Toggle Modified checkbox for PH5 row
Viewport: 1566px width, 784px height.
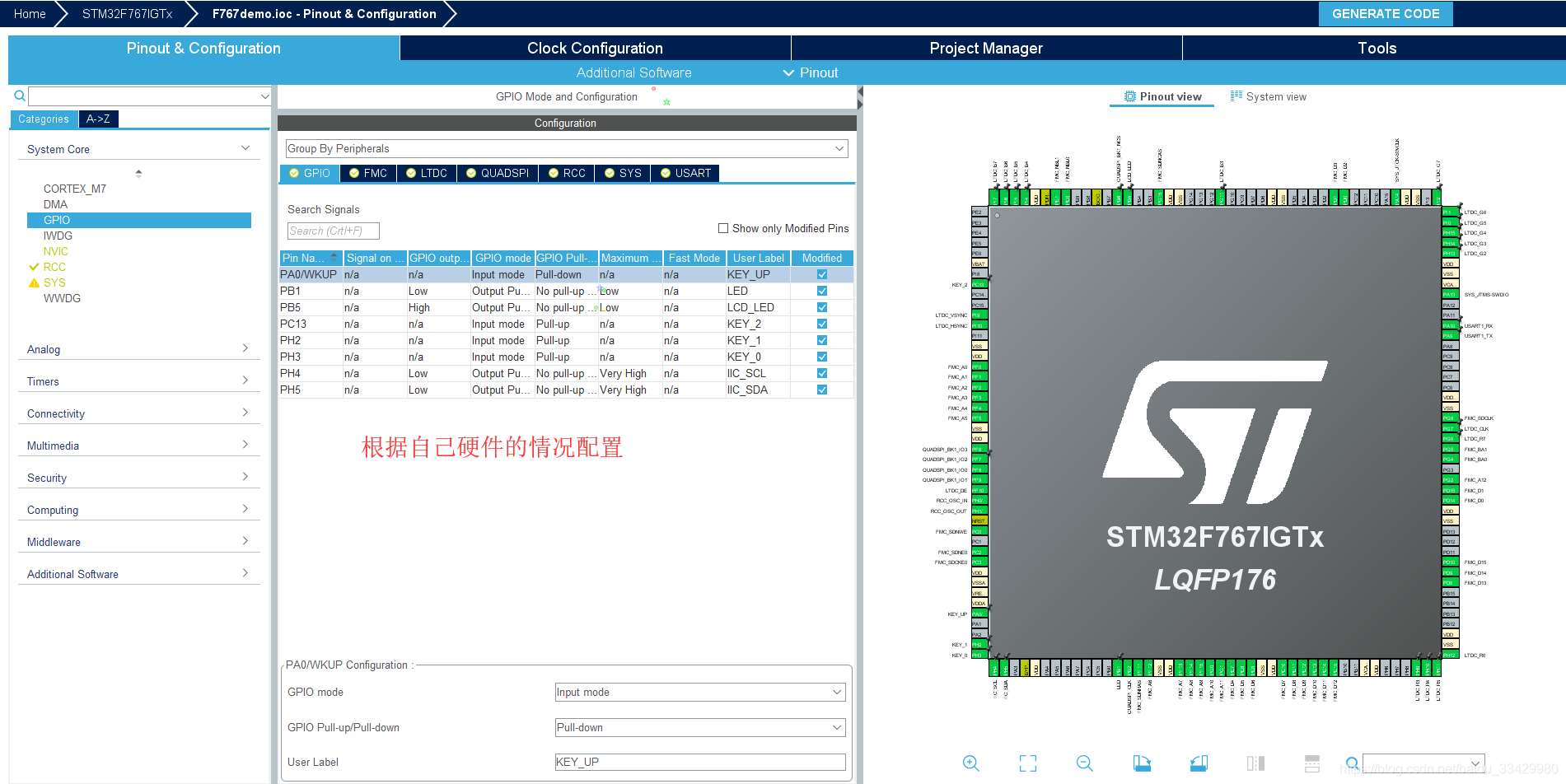click(822, 390)
